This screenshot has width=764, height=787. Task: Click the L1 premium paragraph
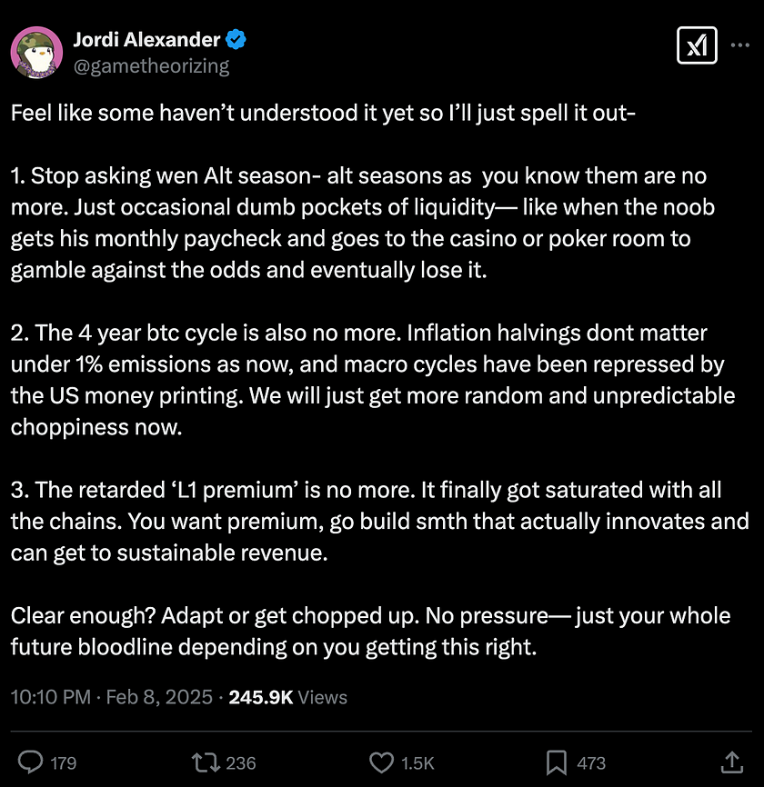(378, 522)
